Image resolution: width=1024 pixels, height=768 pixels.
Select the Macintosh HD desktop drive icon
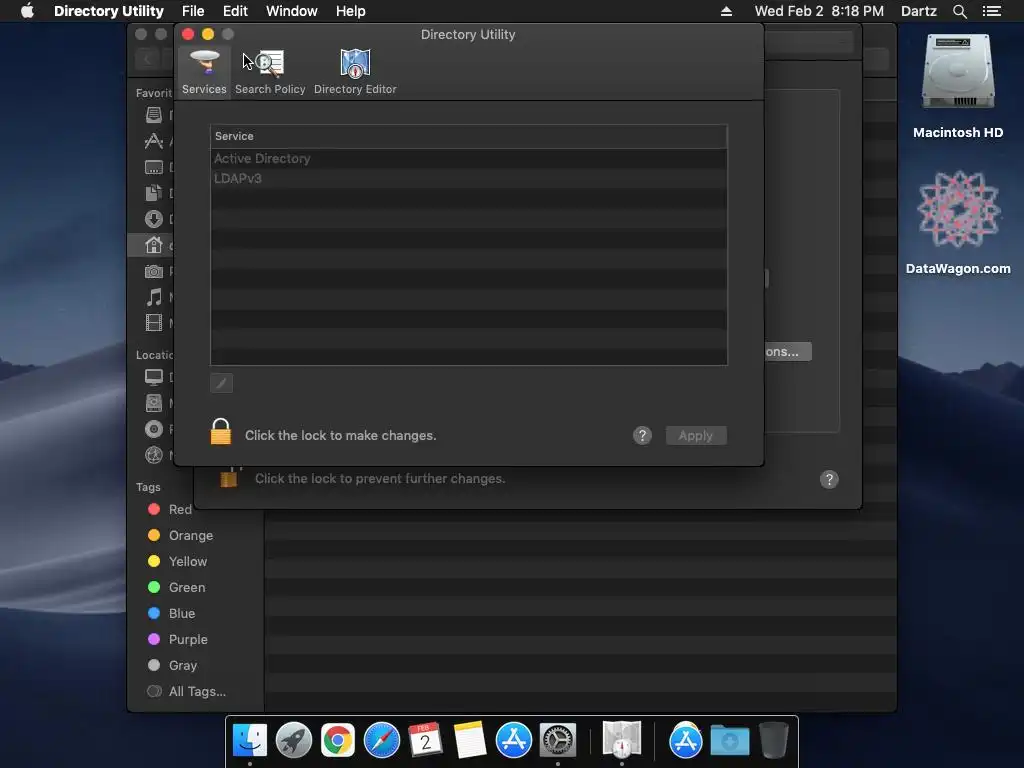(957, 74)
